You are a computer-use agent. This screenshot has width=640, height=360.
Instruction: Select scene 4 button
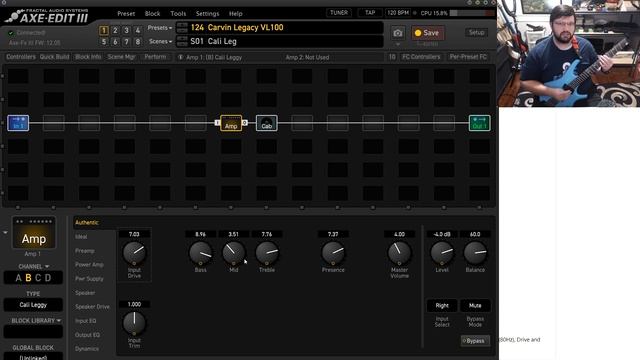(x=138, y=30)
